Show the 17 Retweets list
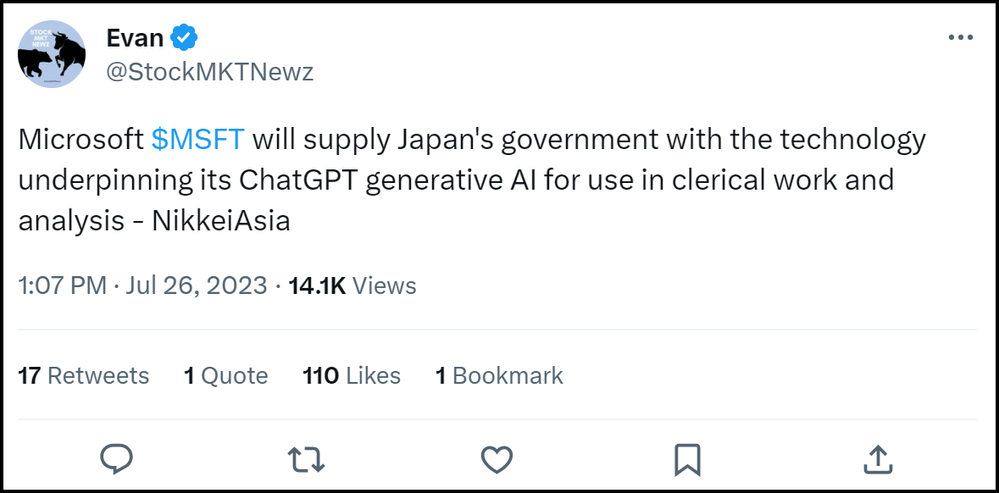The image size is (999, 493). click(84, 376)
